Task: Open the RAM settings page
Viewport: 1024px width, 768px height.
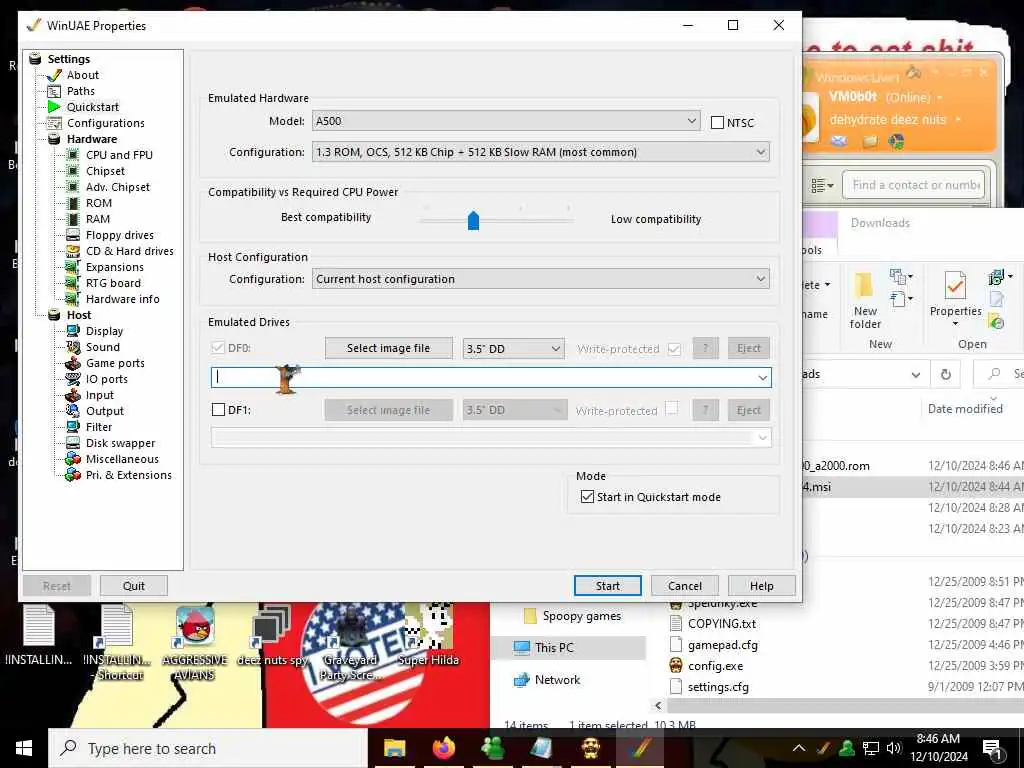Action: [x=98, y=219]
